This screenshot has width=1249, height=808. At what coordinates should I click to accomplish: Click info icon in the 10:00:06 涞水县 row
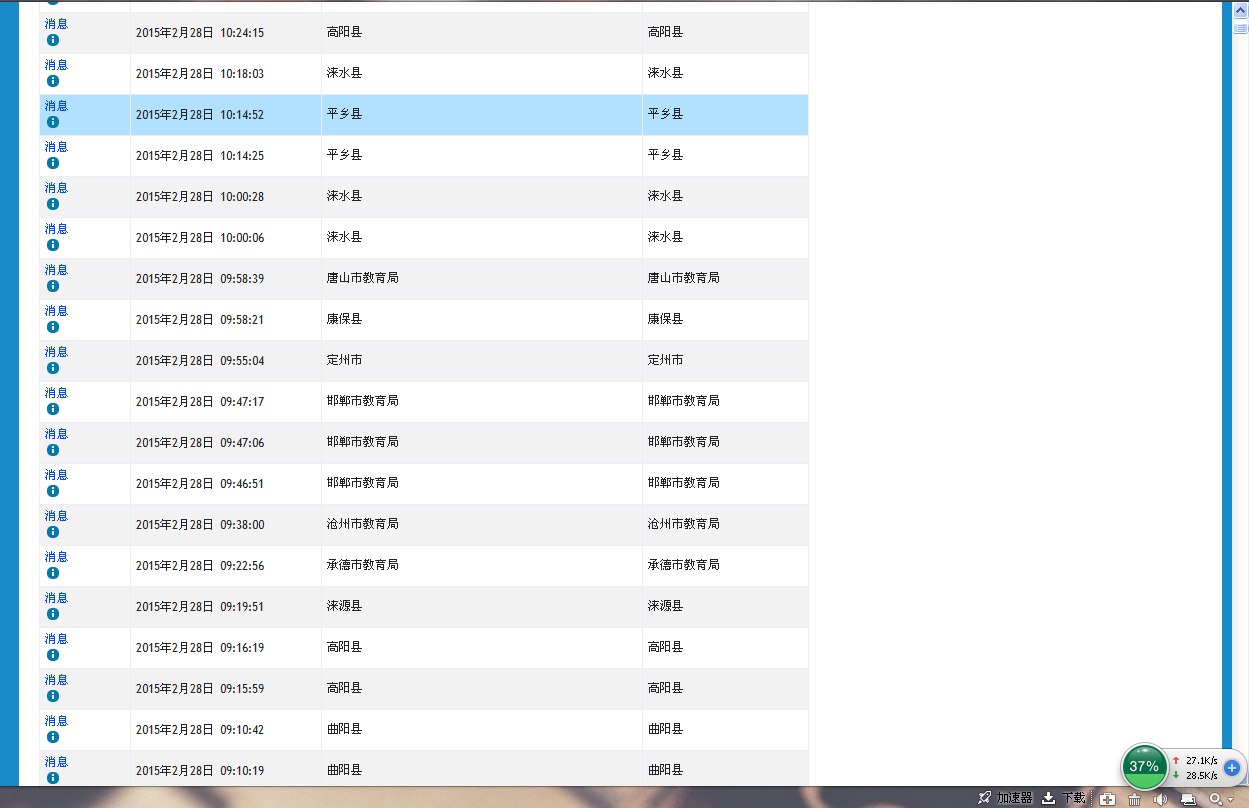point(53,245)
